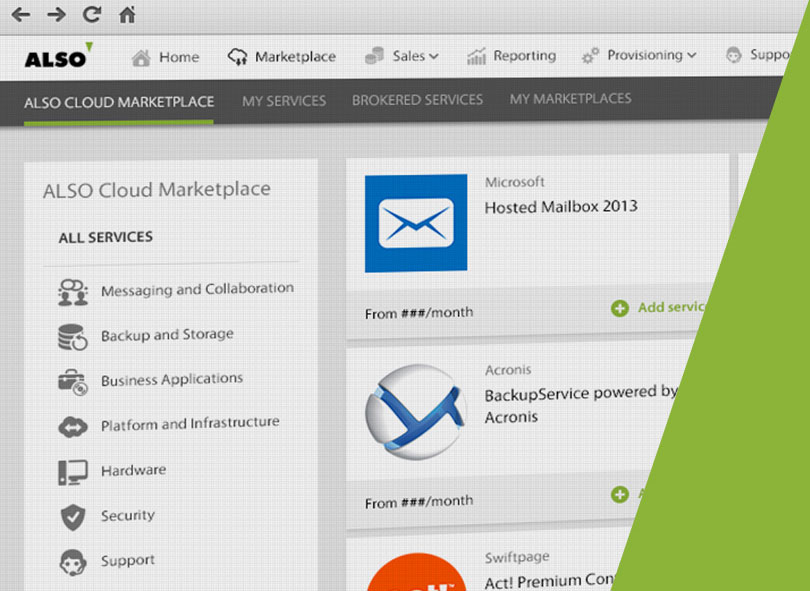Screen dimensions: 810x591
Task: Click the headset person icon in top navigation
Action: pos(734,54)
